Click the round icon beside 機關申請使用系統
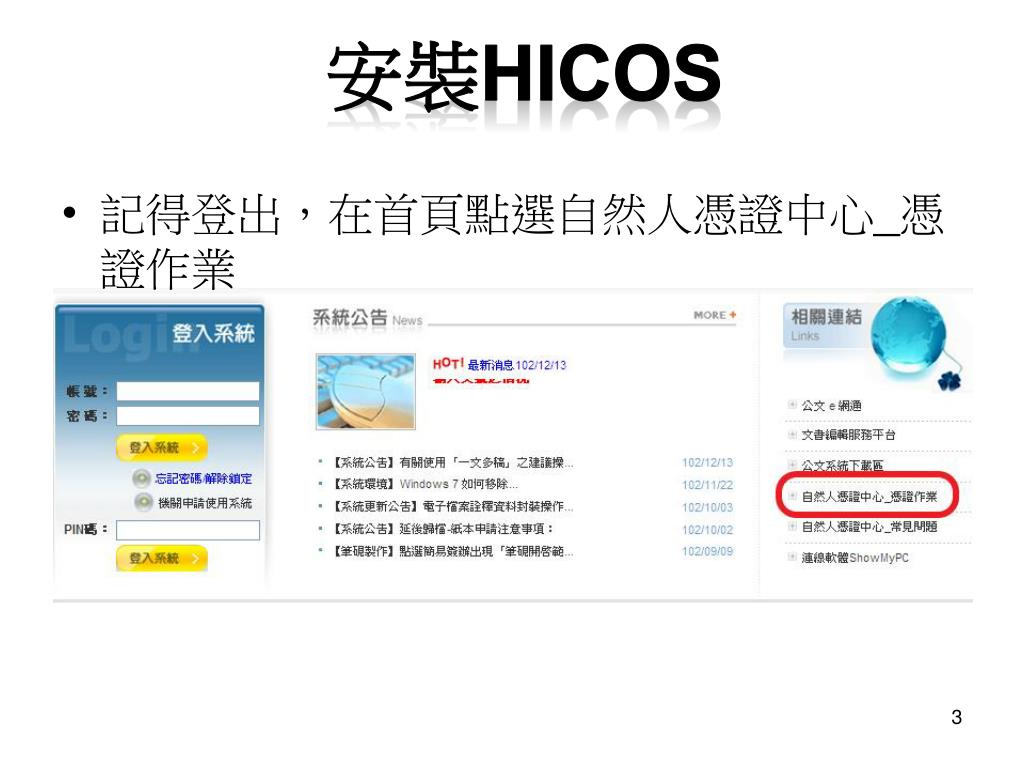1024x768 pixels. (x=143, y=502)
